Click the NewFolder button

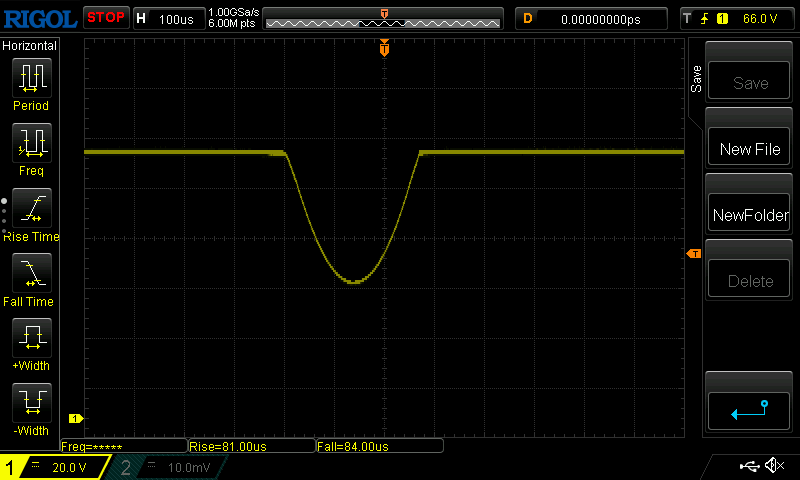tap(749, 213)
